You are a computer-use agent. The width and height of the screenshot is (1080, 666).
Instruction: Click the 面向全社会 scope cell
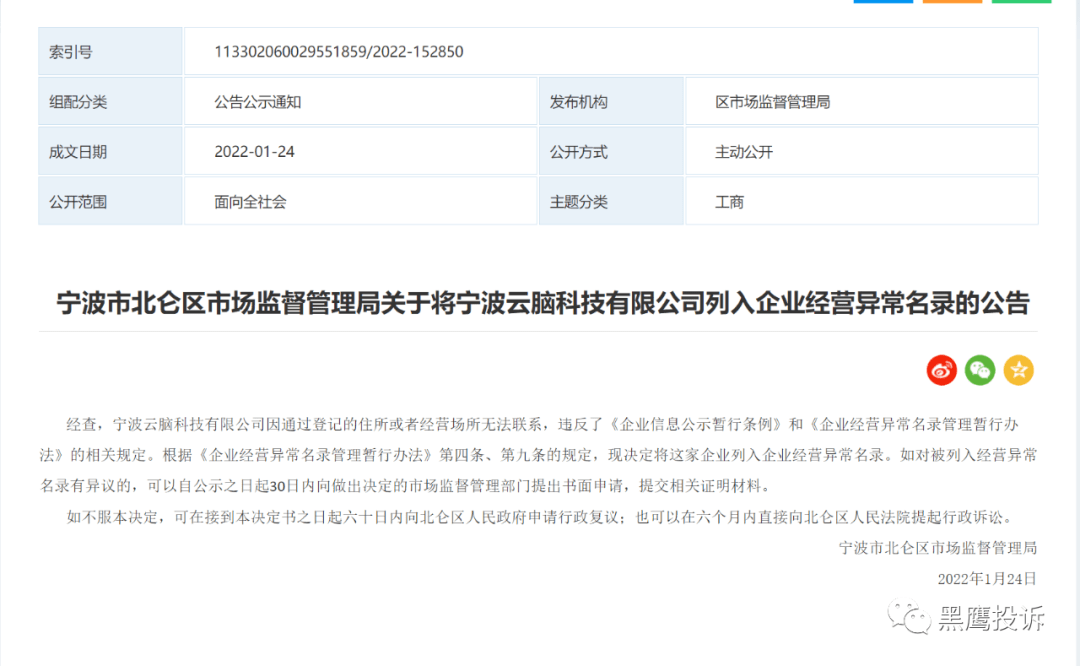click(360, 201)
